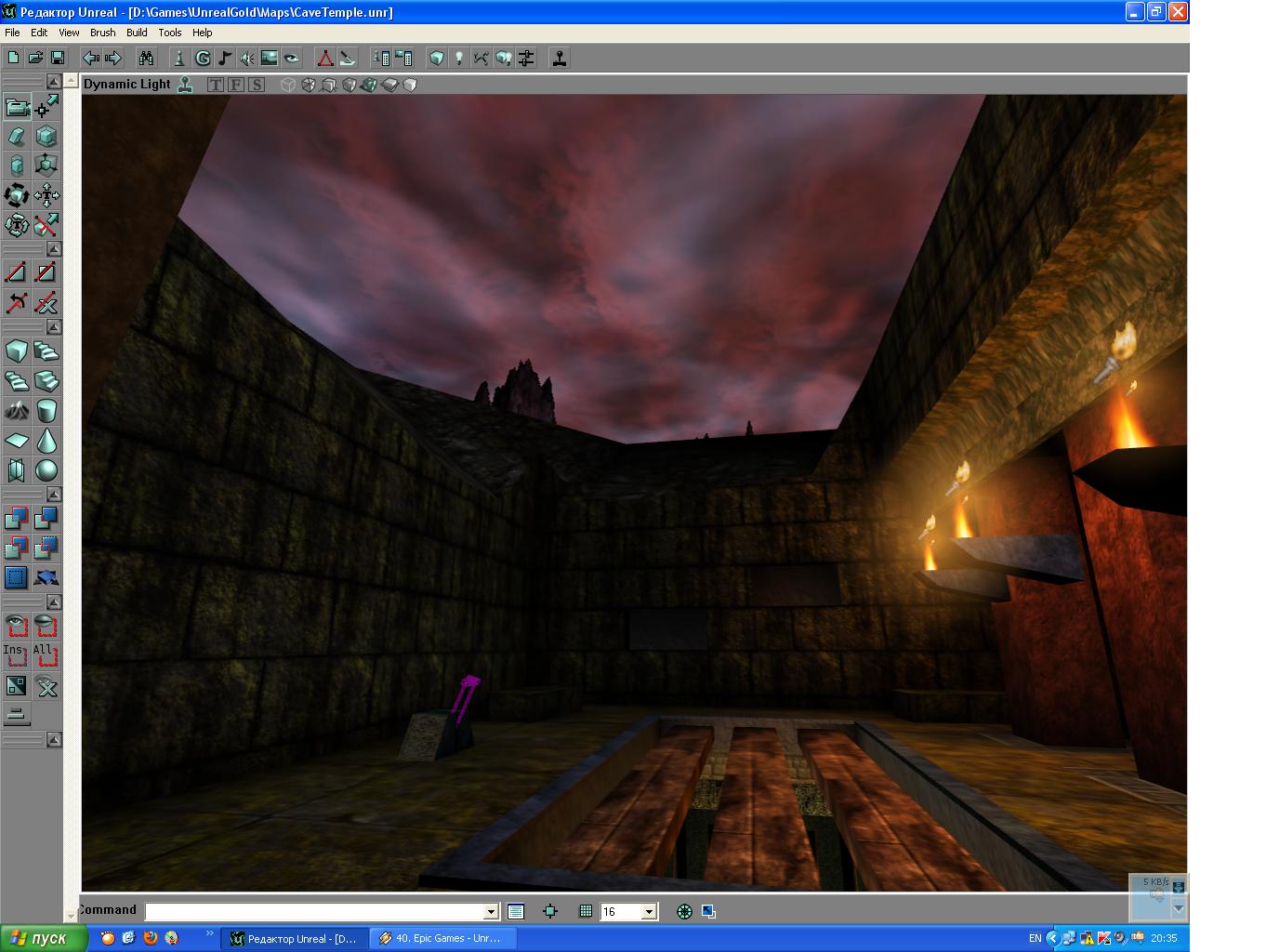
Task: Open the View menu
Action: click(x=69, y=33)
